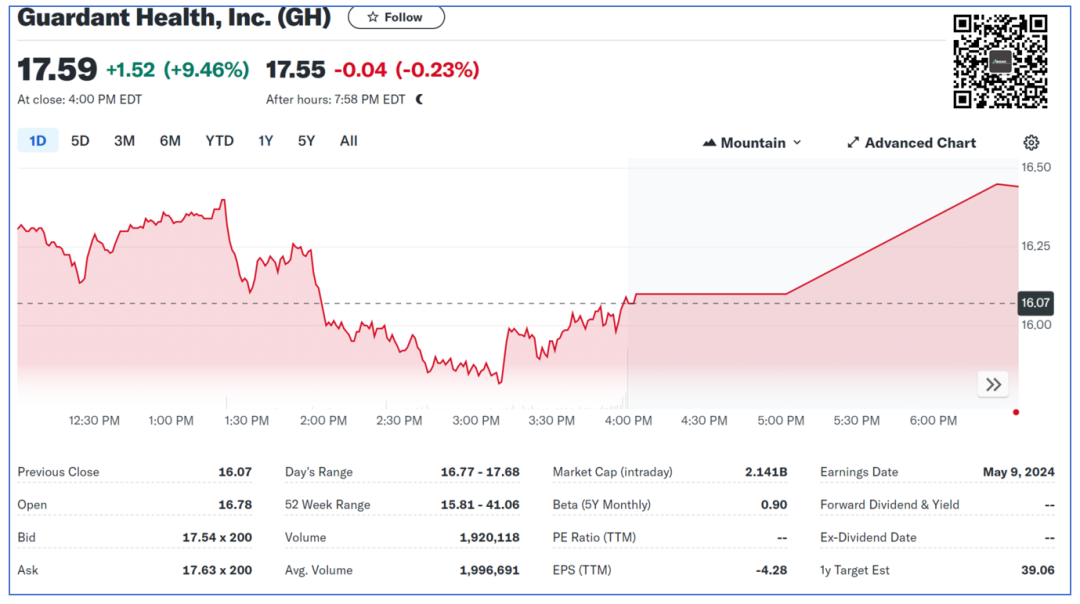The image size is (1080, 604).
Task: Click the double-arrow expand chart icon
Action: (992, 385)
